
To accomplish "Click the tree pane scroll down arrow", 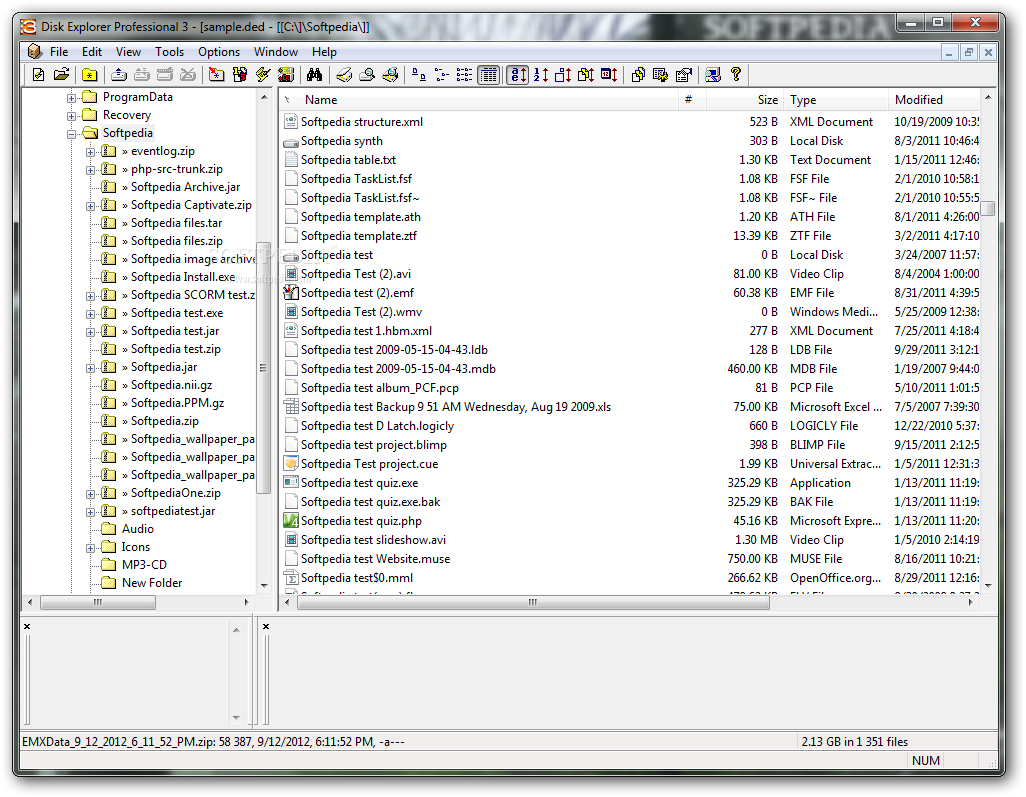I will 264,586.
